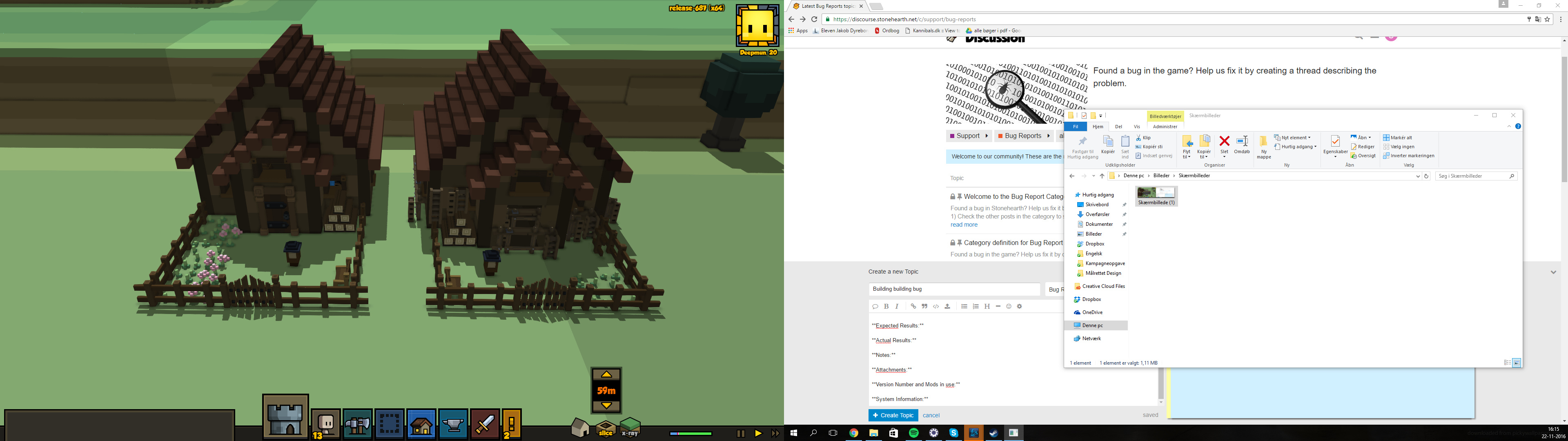Pause the game
This screenshot has width=1568, height=441.
tap(741, 434)
